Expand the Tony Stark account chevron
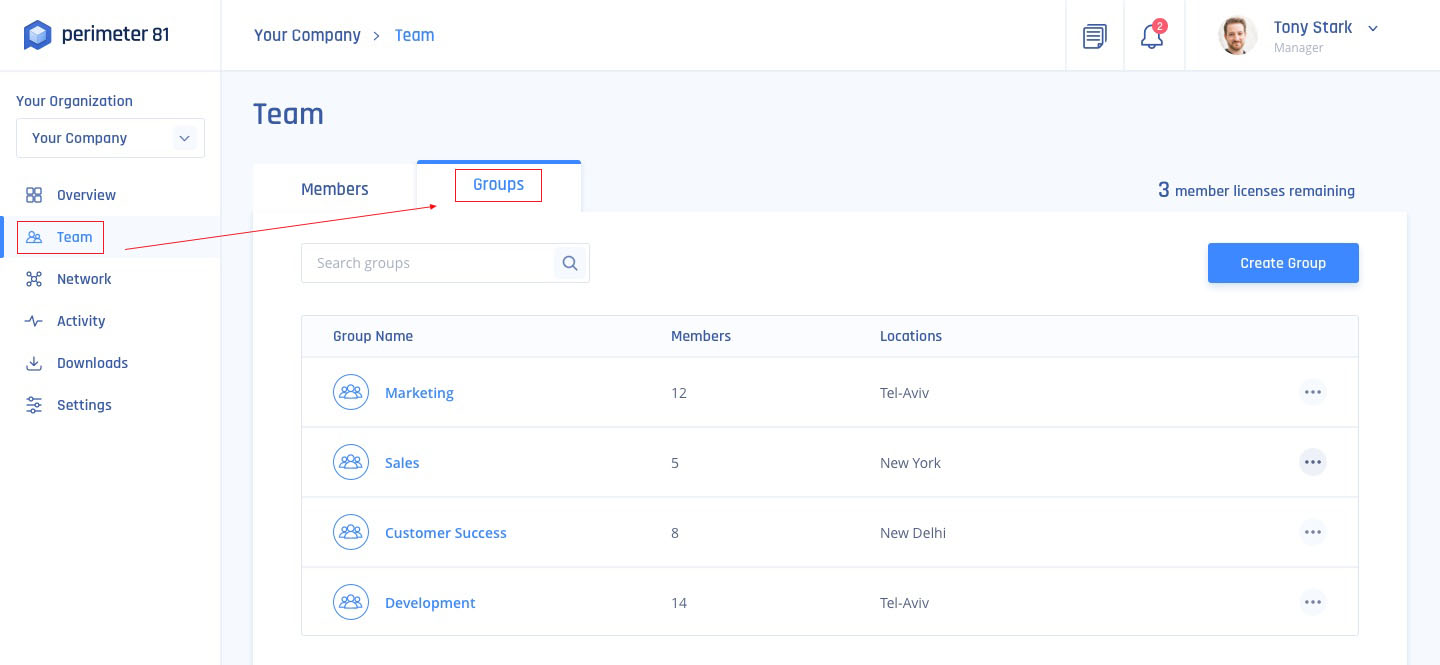1440x665 pixels. [x=1373, y=28]
